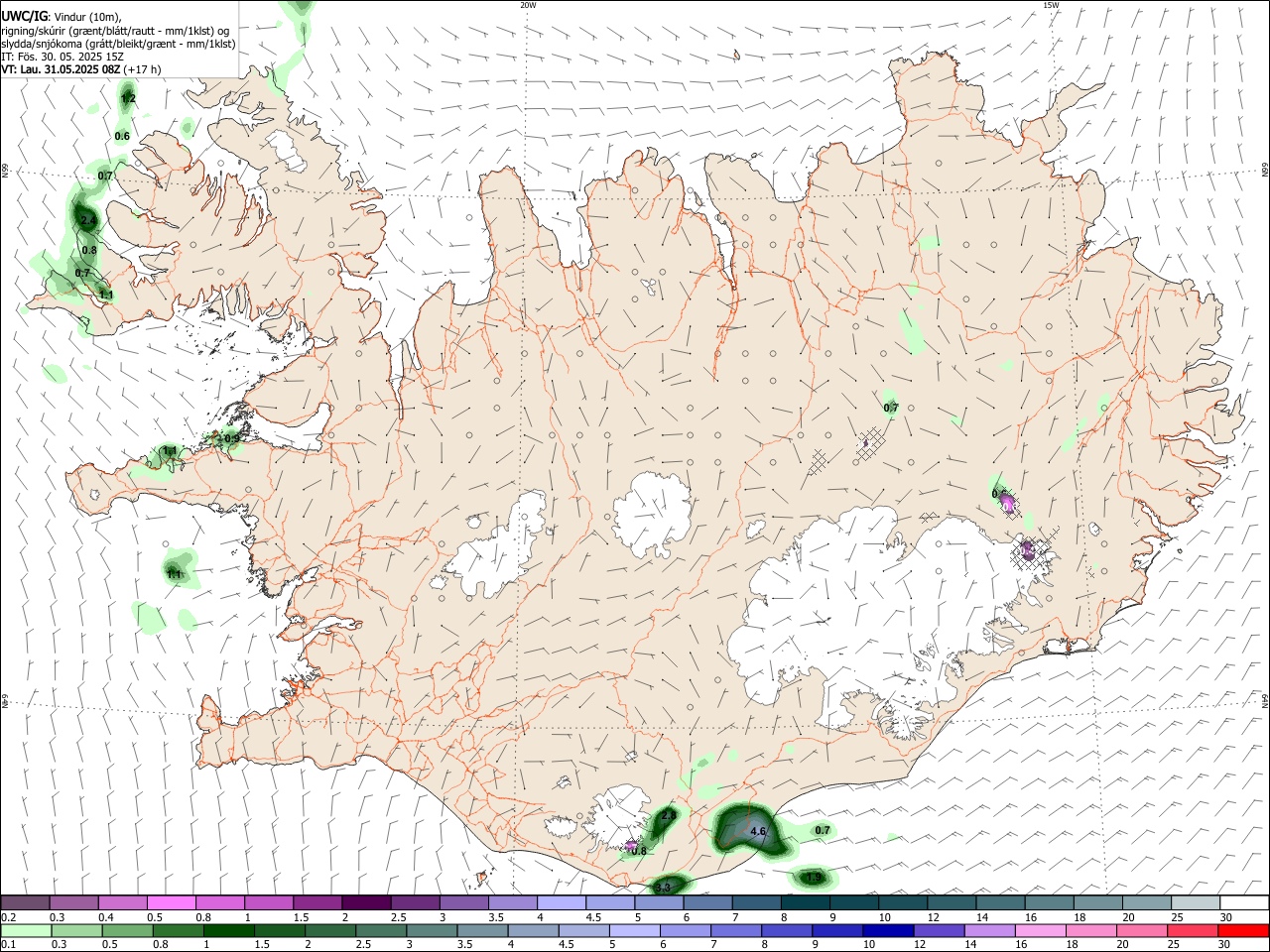Select the 'slydda/snjókoma' legend line
Image resolution: width=1270 pixels, height=952 pixels.
click(118, 44)
